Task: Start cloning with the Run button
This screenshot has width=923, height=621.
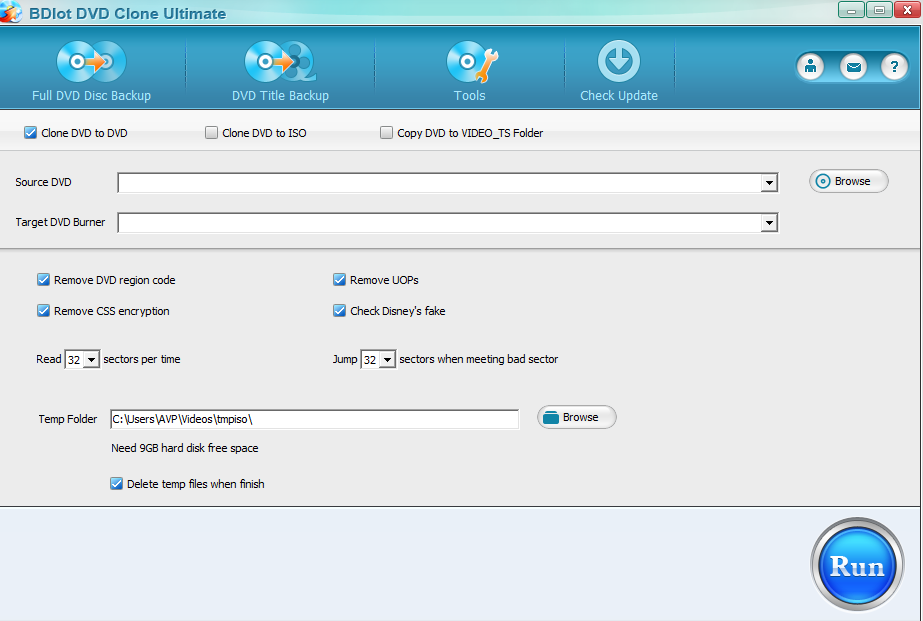Action: coord(856,565)
